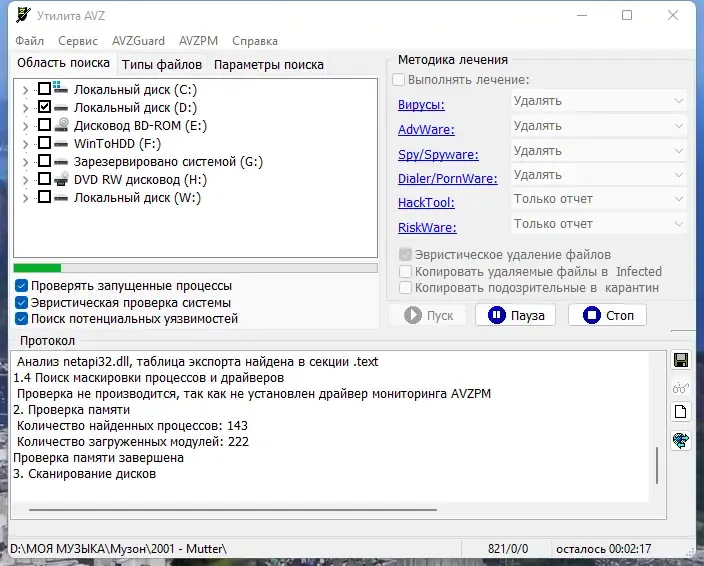
Task: Click the protocol vertical scrollbar thumb
Action: [x=657, y=465]
